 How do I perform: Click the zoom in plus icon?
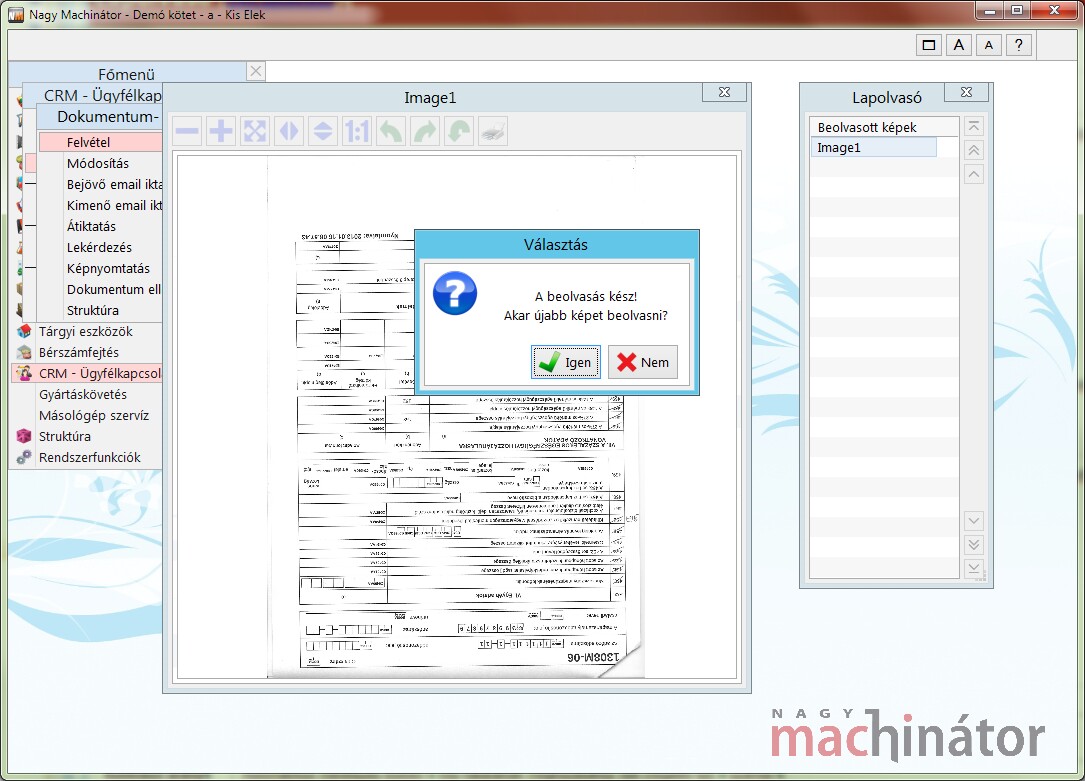[x=221, y=131]
